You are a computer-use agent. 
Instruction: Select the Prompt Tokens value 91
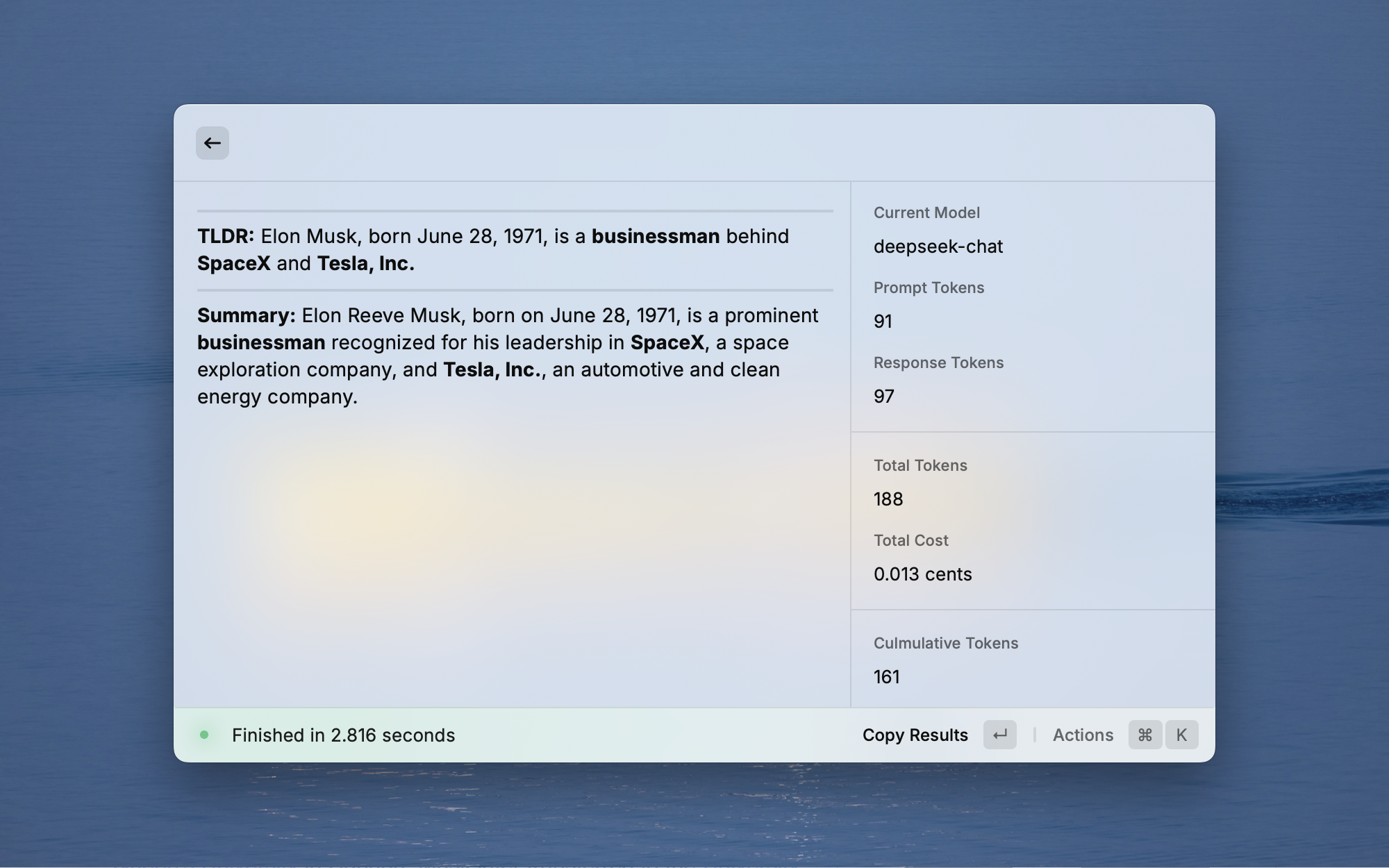(883, 322)
